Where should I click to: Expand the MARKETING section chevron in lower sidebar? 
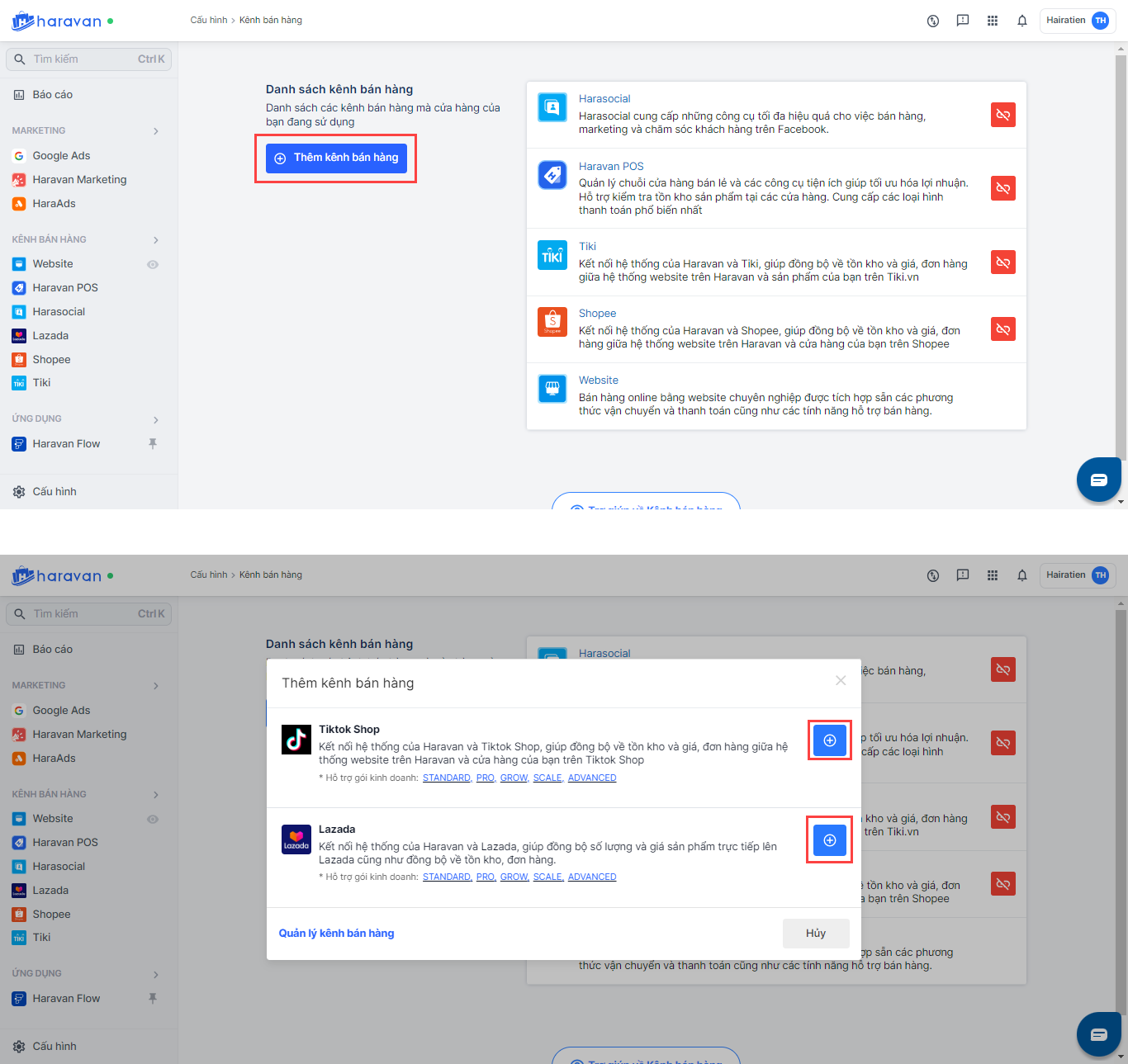coord(156,686)
